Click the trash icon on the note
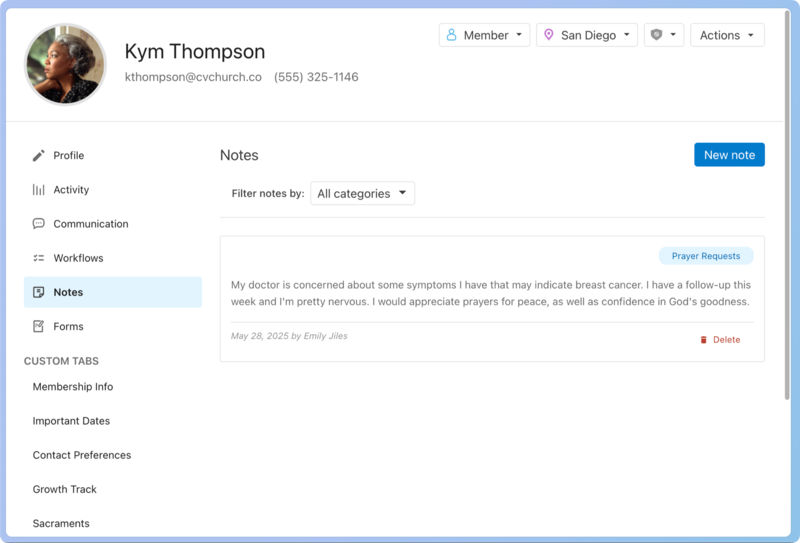 [x=703, y=340]
